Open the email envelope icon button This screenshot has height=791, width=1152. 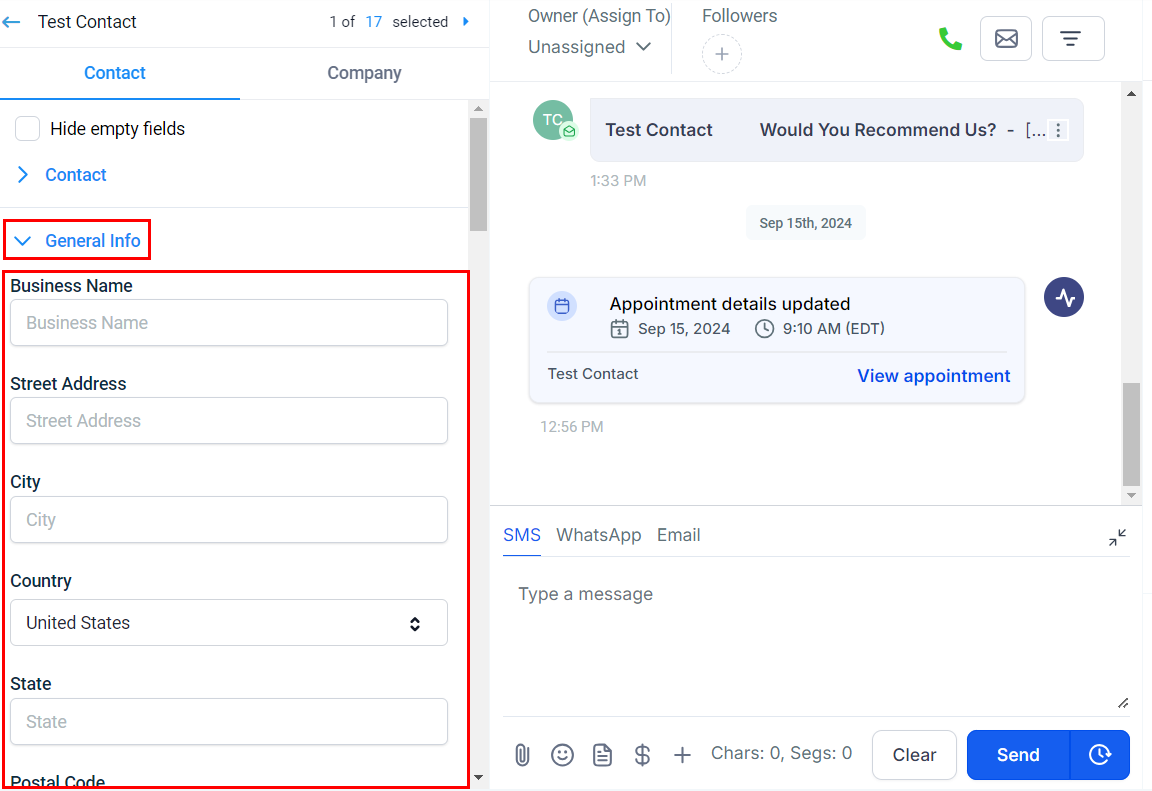pyautogui.click(x=1005, y=39)
